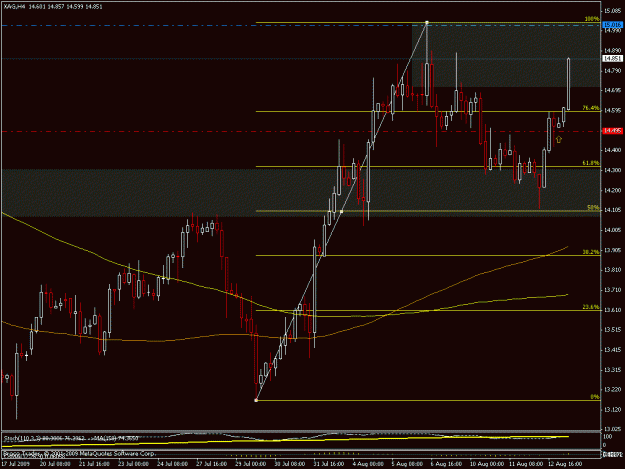
Task: Click the 12 Aug 16:00 time label
Action: tap(565, 464)
